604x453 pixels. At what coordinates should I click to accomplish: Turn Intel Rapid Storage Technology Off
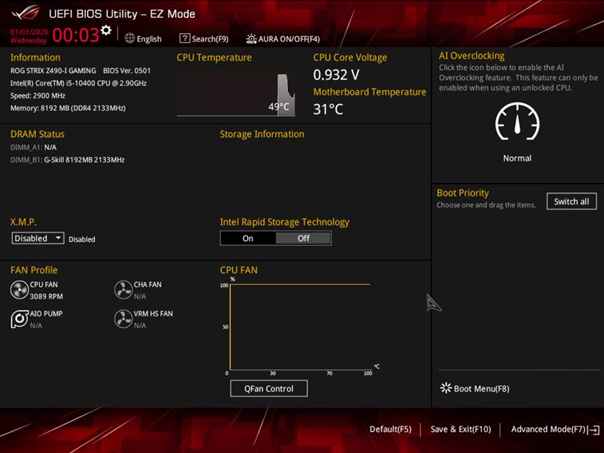(303, 238)
